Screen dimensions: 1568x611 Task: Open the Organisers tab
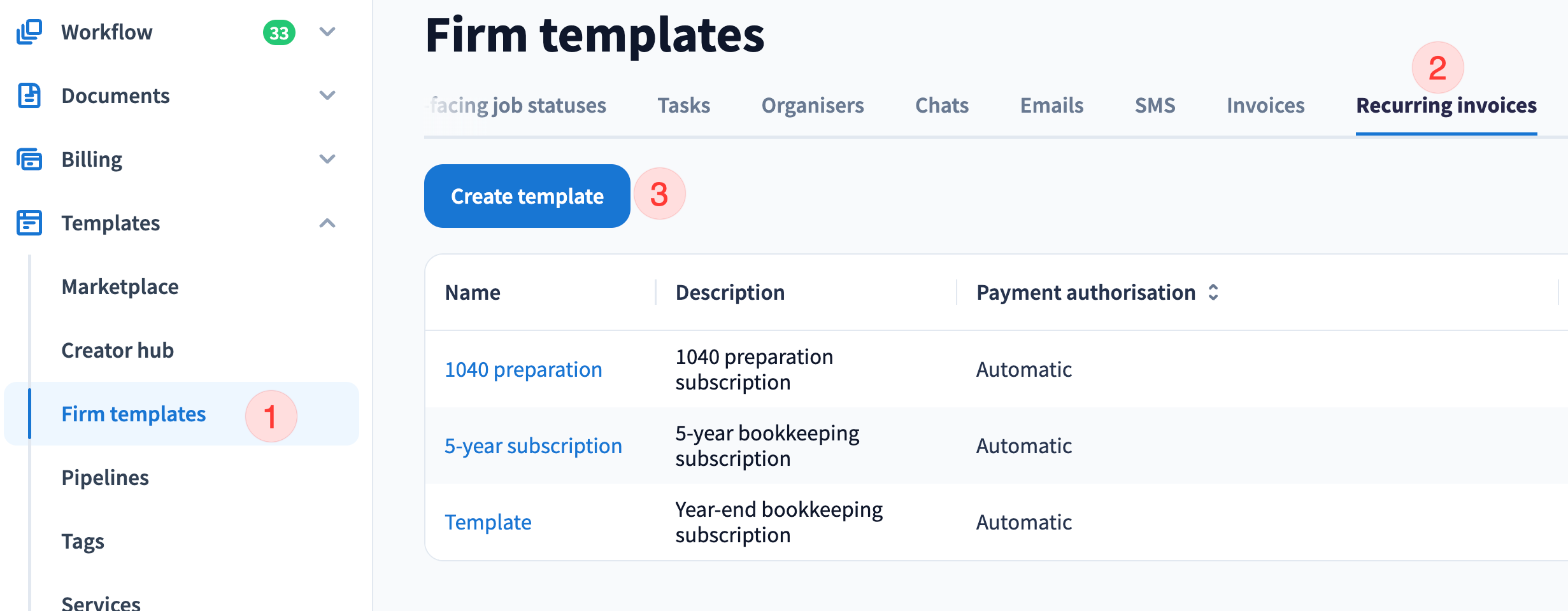click(x=813, y=106)
